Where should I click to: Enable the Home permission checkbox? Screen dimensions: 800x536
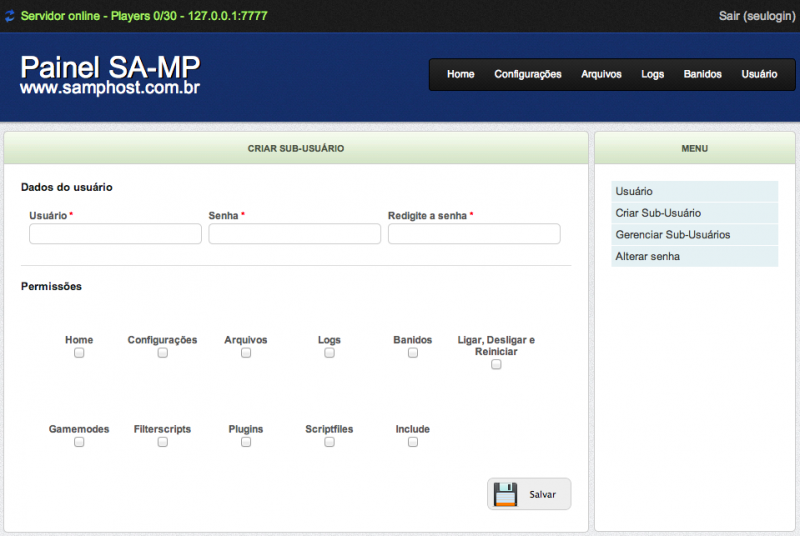[79, 353]
